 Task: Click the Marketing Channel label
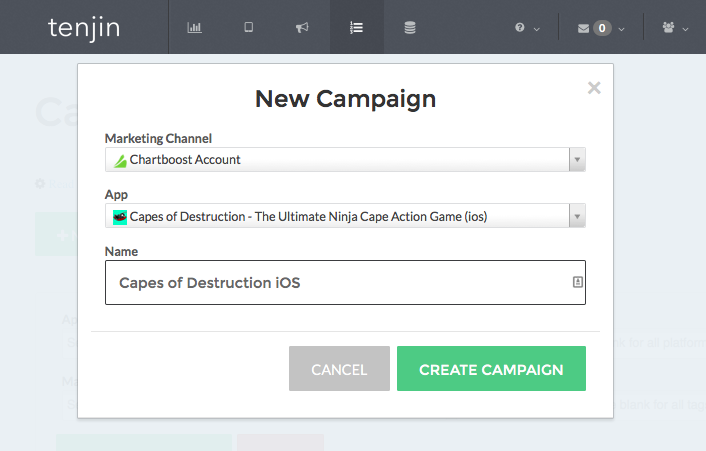(158, 139)
